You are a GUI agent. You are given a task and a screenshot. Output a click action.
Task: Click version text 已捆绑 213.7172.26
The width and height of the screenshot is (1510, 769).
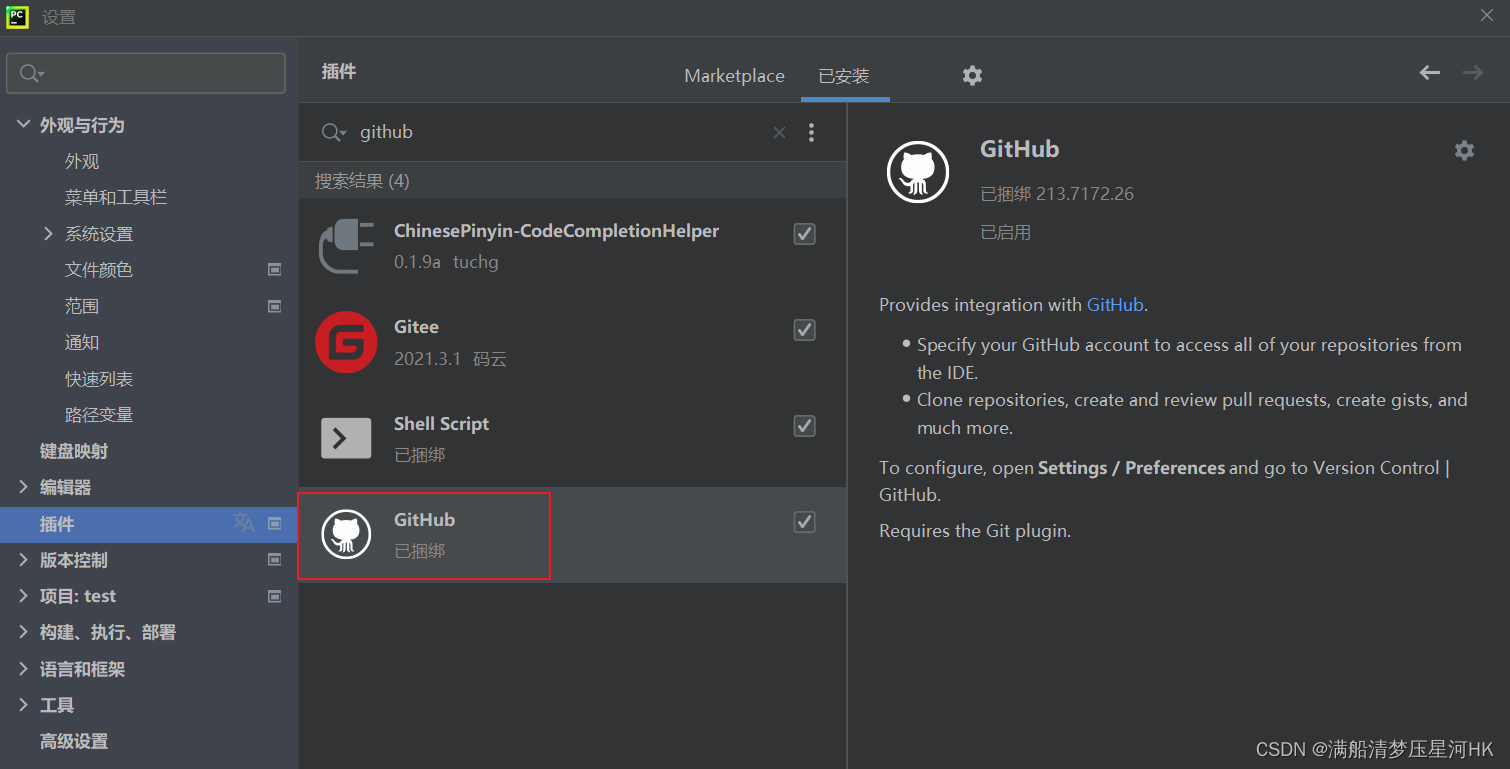[1057, 194]
